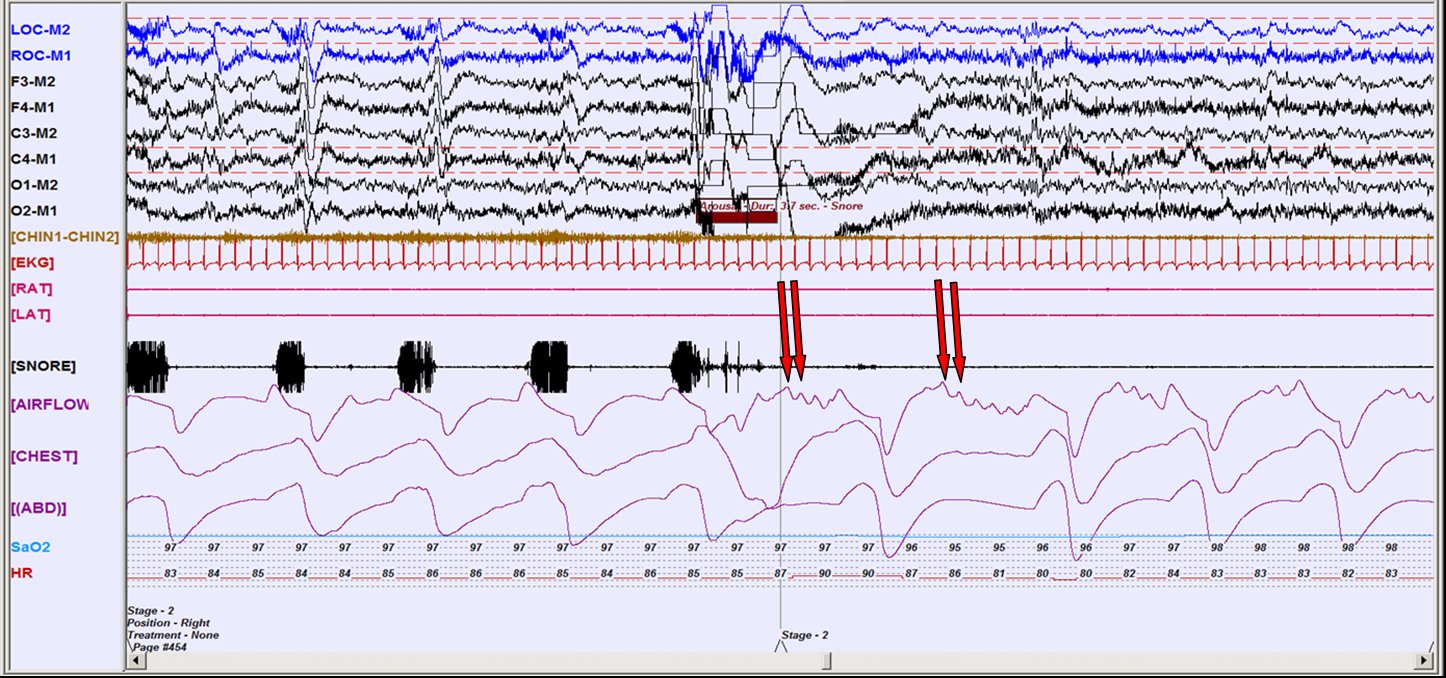
Task: Select the HR channel label
Action: [x=20, y=573]
